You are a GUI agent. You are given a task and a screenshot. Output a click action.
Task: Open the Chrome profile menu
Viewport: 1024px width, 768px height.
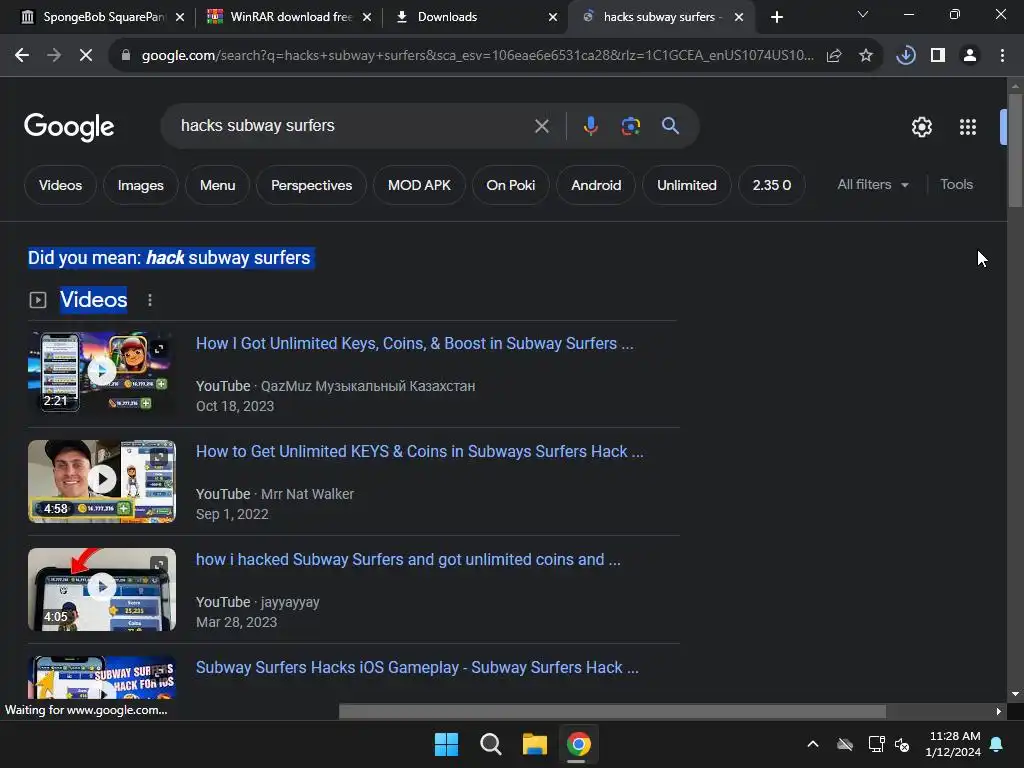(970, 56)
